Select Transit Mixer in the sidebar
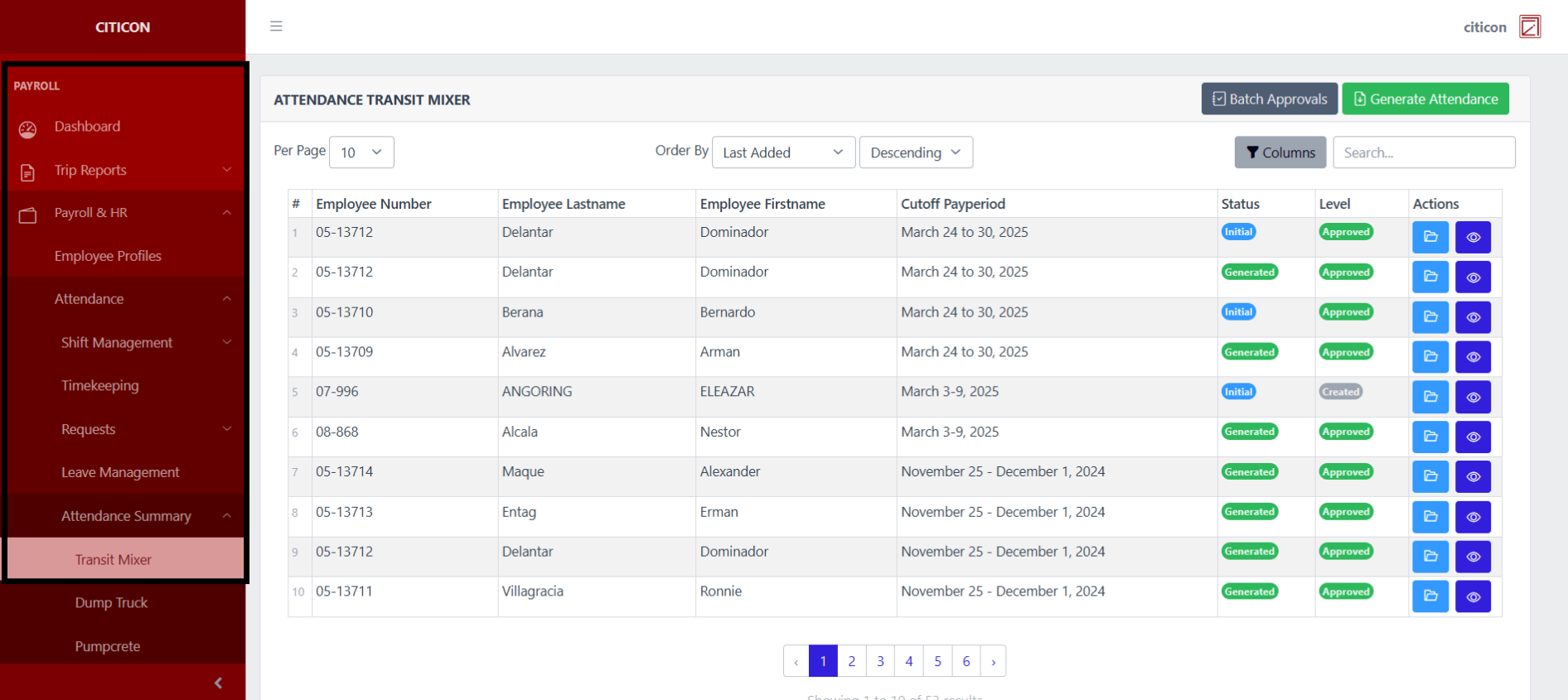Viewport: 1568px width, 700px height. tap(114, 559)
